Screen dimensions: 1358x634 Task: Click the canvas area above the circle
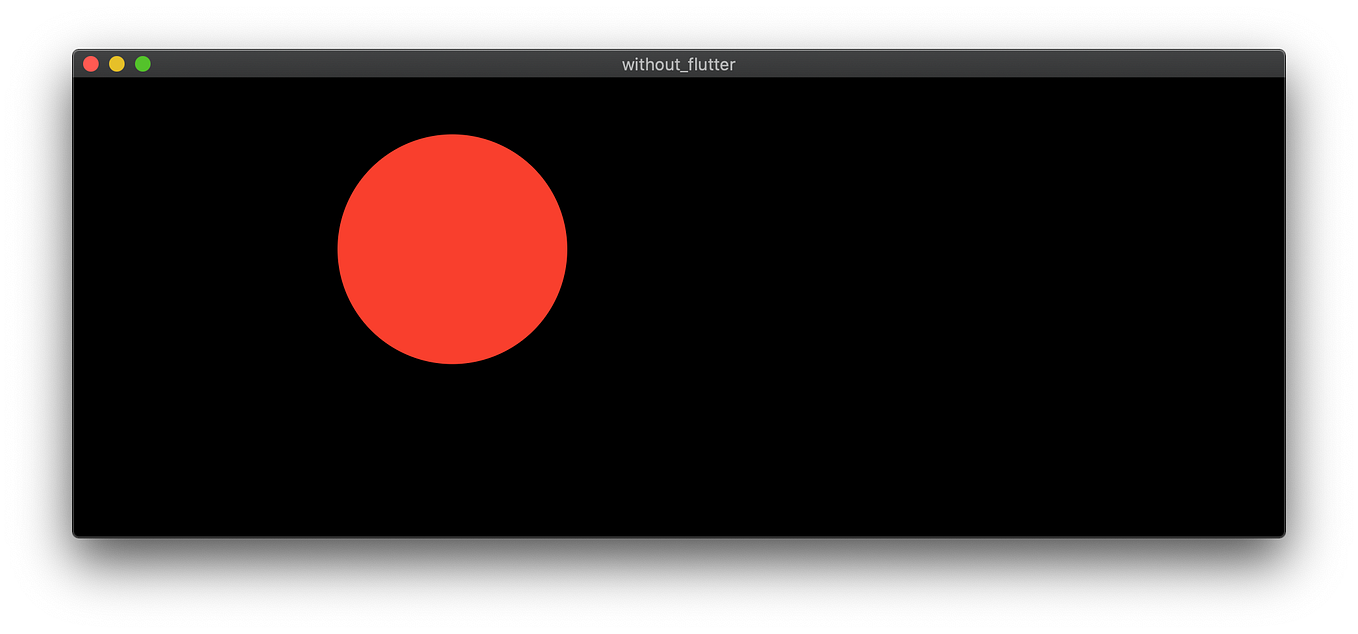[452, 105]
